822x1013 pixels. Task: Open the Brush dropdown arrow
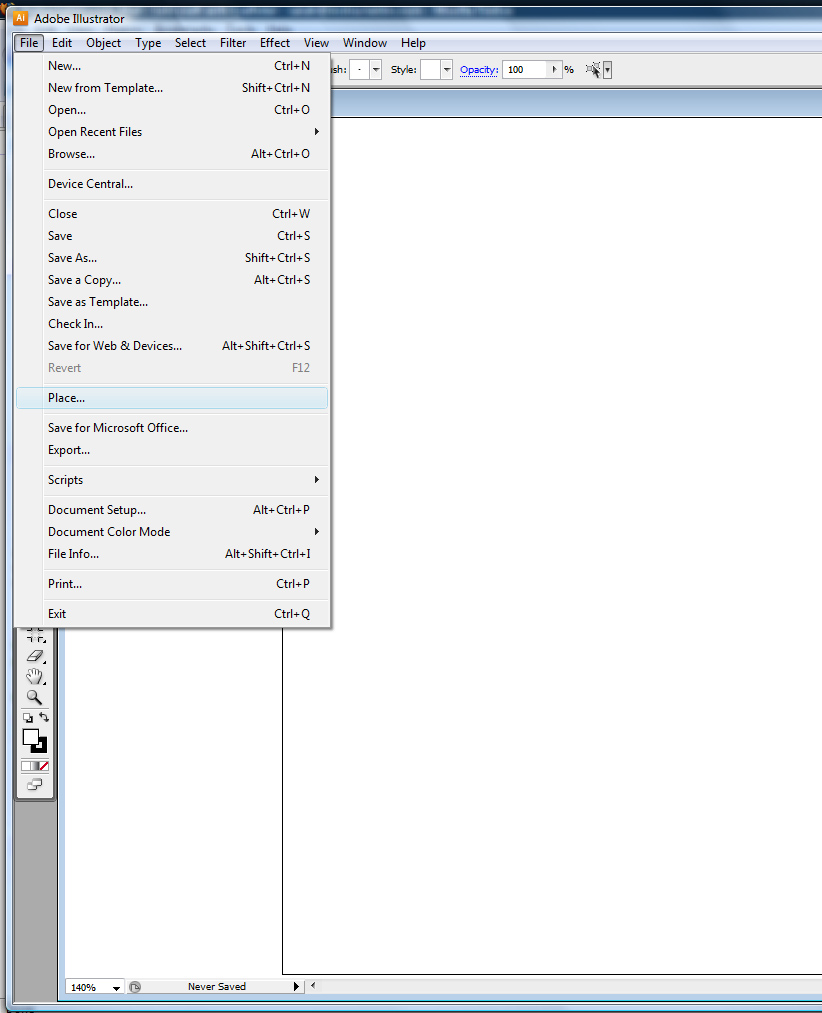pyautogui.click(x=375, y=70)
